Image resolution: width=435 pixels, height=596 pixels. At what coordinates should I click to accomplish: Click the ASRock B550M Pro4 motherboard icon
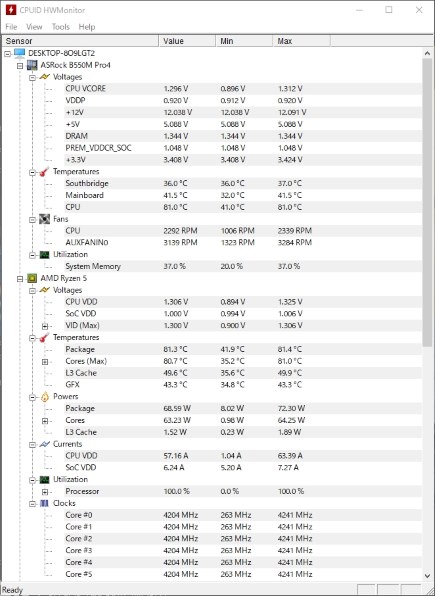[32, 65]
